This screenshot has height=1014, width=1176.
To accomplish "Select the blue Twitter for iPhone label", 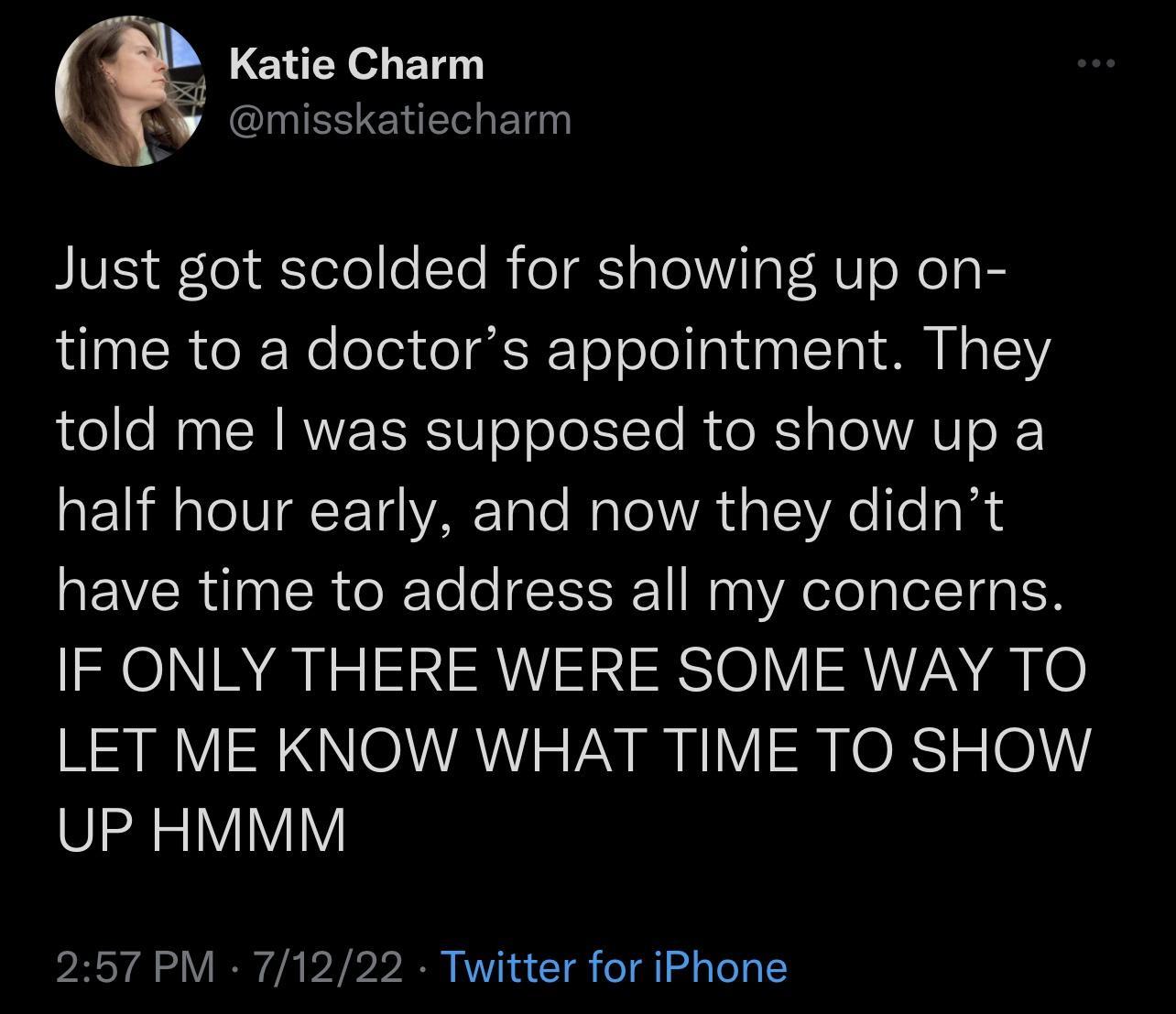I will click(614, 966).
